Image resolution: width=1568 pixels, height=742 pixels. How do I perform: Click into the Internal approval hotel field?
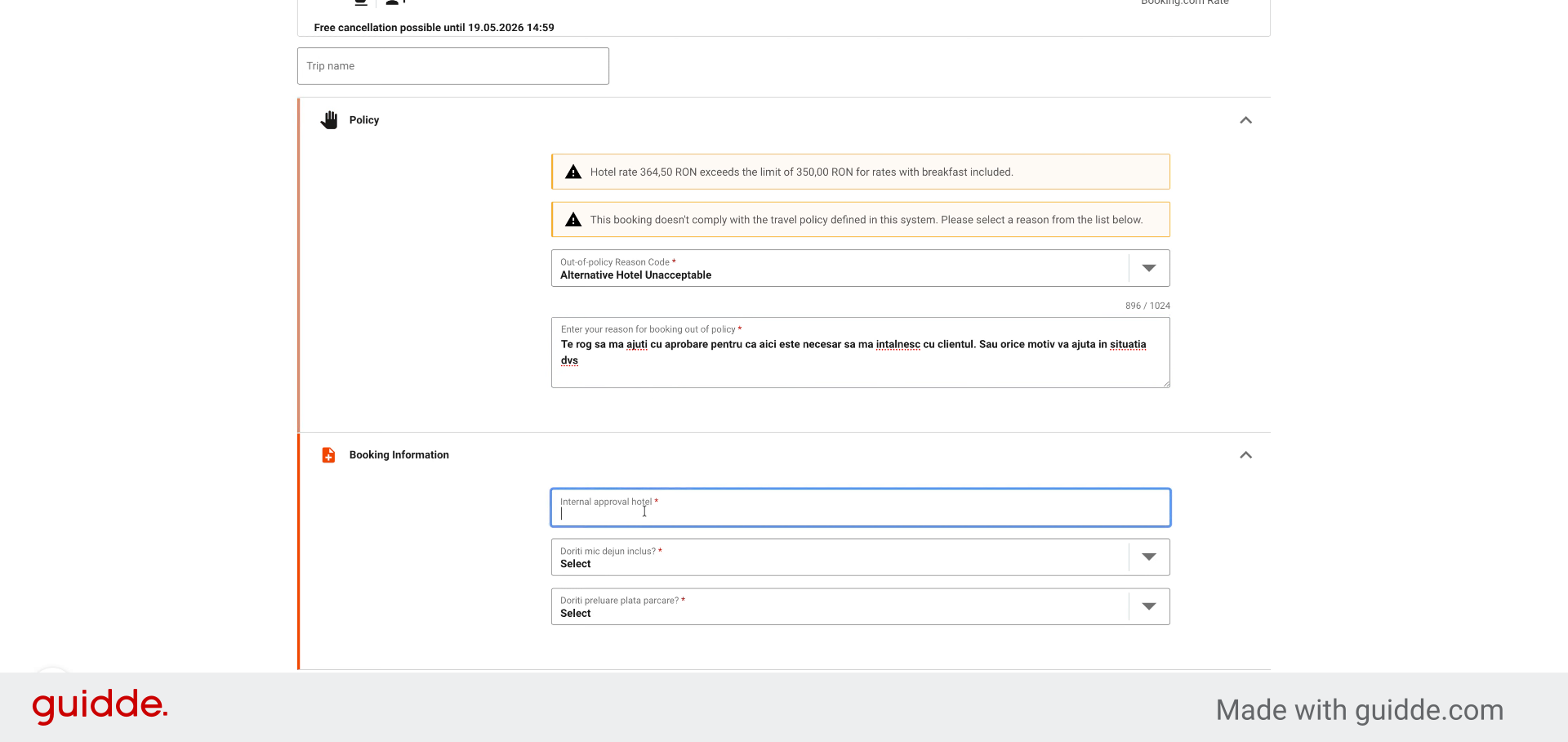click(x=860, y=507)
